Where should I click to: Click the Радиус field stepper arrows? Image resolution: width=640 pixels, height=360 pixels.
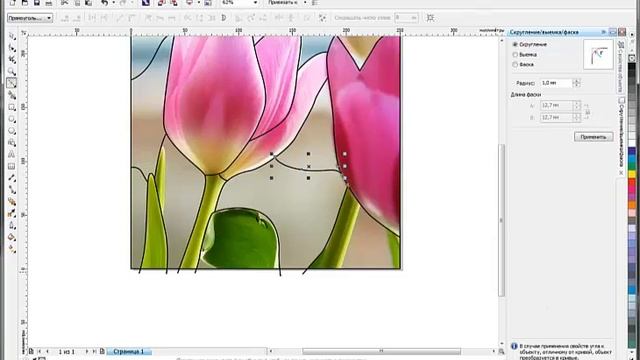(x=576, y=83)
